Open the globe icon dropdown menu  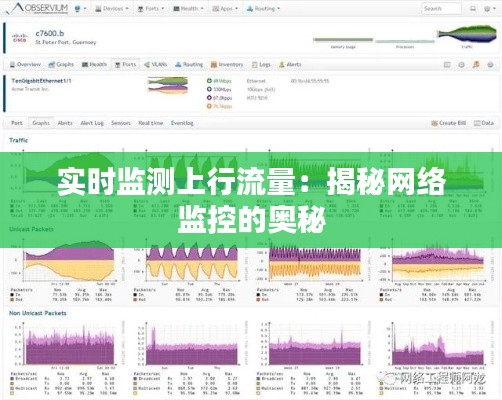(80, 9)
